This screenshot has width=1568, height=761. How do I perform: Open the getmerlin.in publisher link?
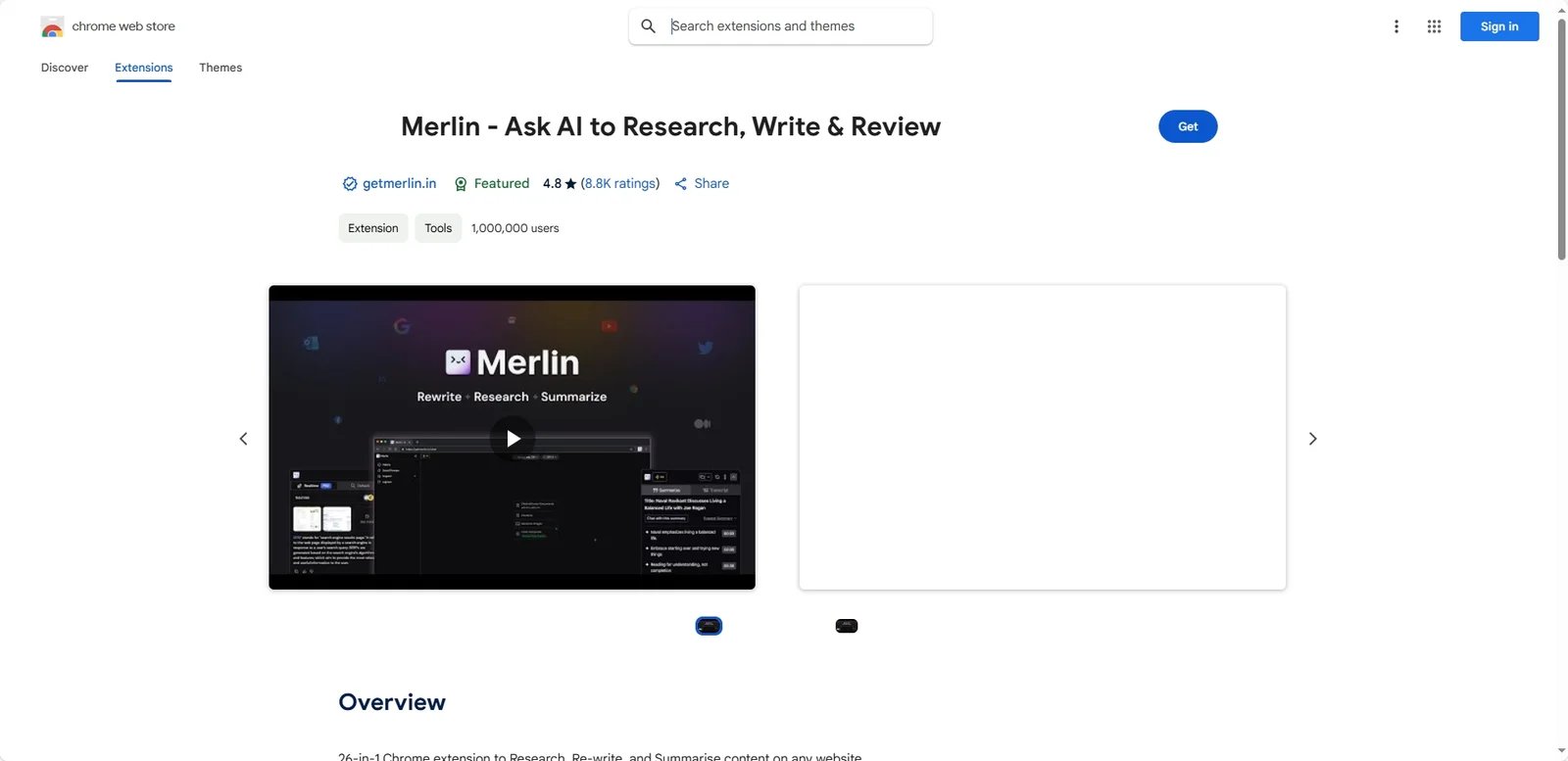399,183
